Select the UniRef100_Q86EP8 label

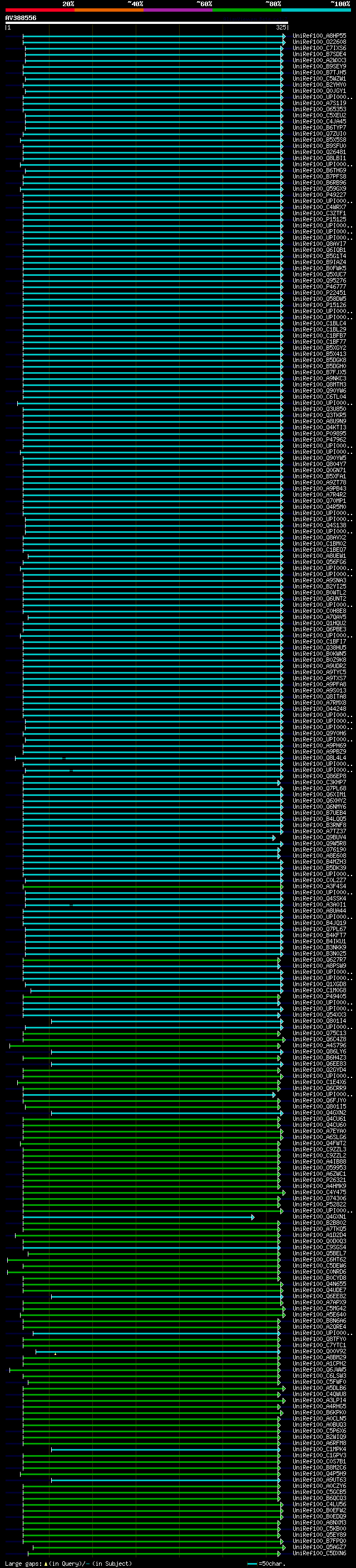tap(319, 776)
